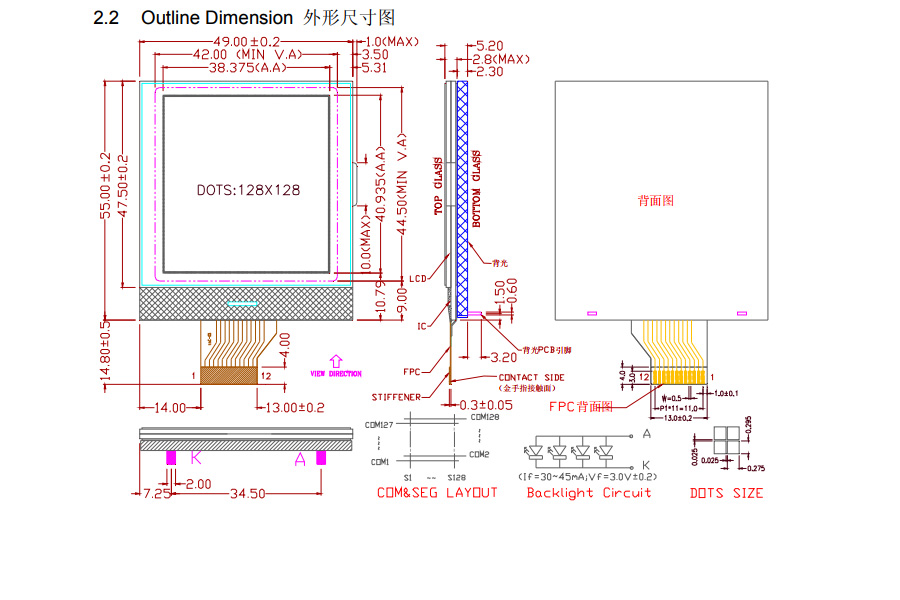
Task: Click the COM&SEG LAYOUT label
Action: [436, 493]
